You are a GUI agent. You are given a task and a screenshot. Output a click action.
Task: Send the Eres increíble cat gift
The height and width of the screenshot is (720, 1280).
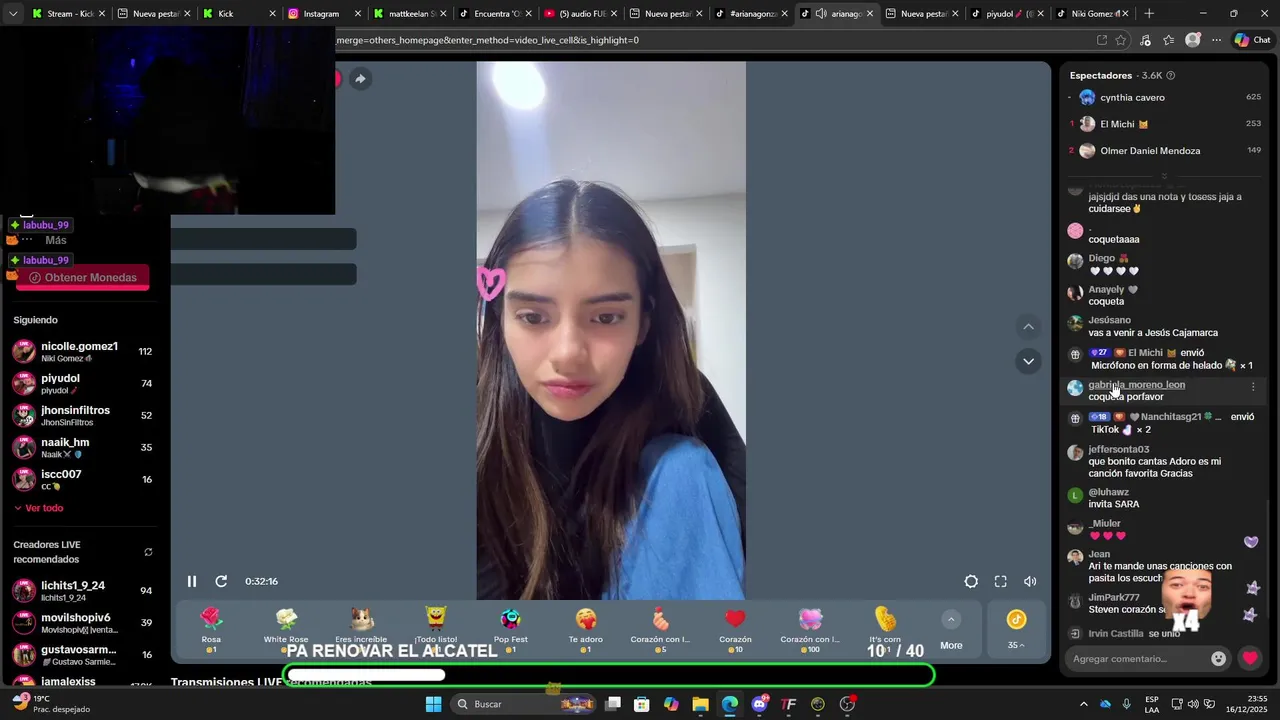click(361, 630)
